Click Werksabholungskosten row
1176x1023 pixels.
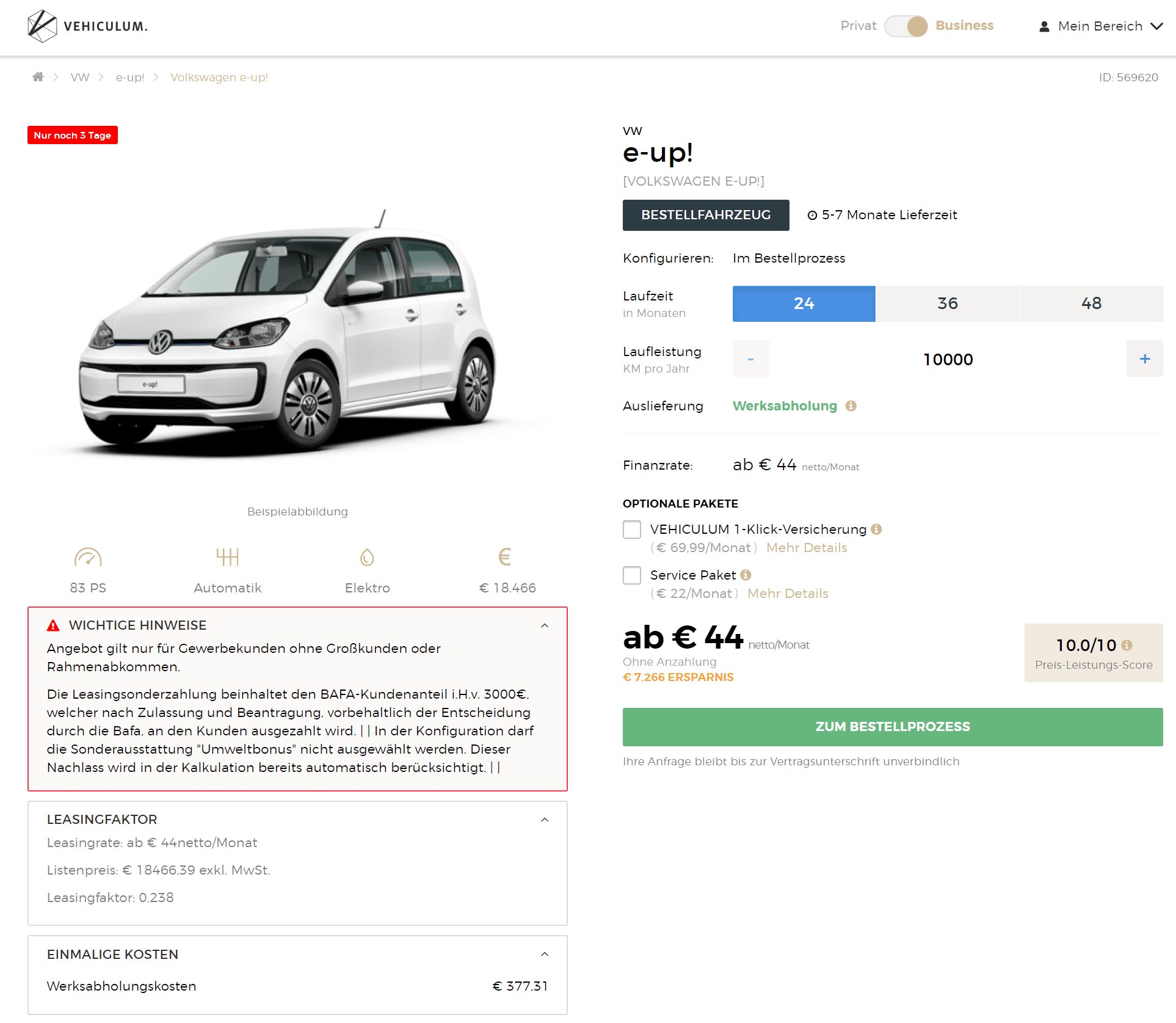(x=297, y=986)
